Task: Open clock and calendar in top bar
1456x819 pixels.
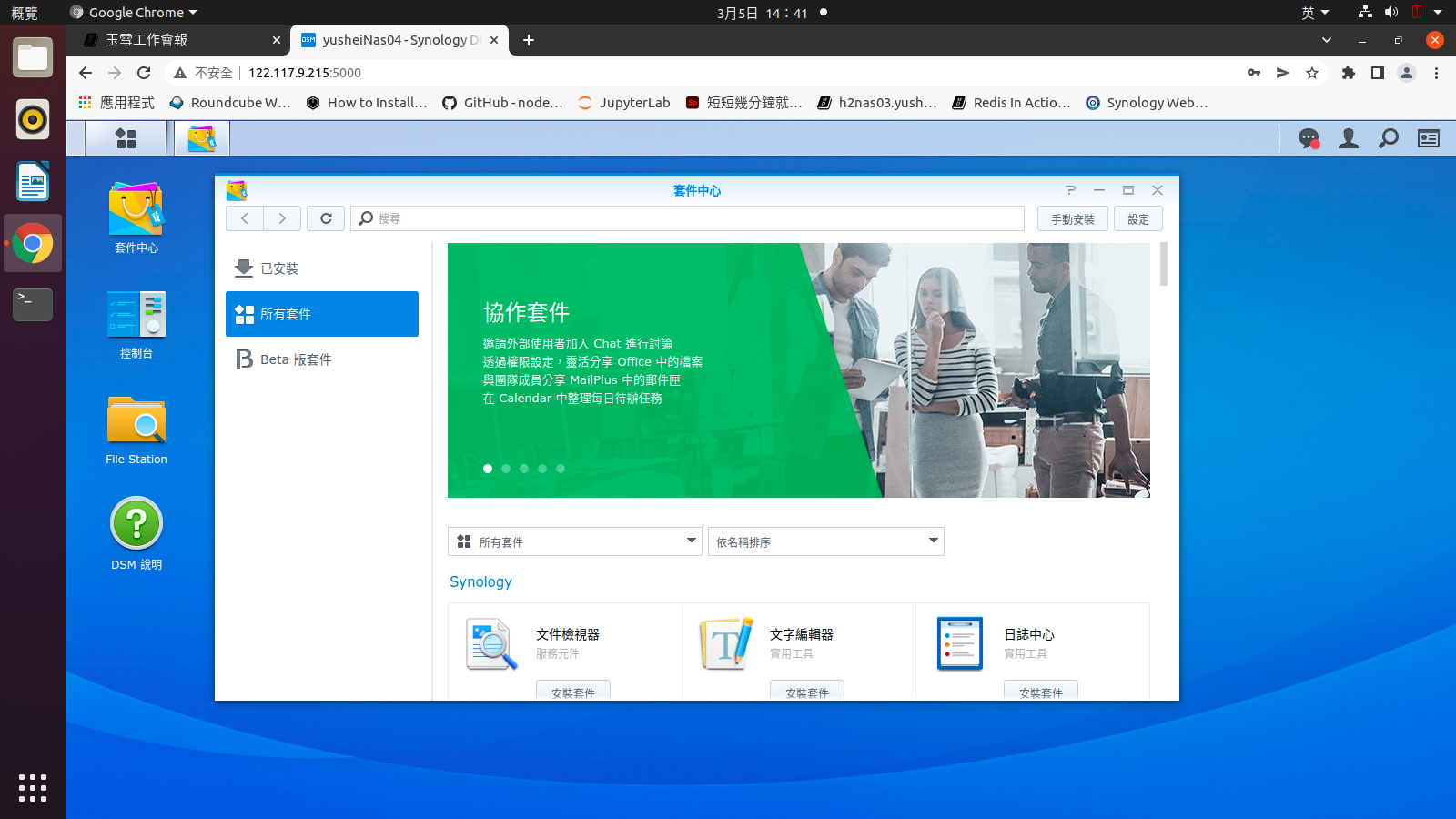Action: coord(762,13)
